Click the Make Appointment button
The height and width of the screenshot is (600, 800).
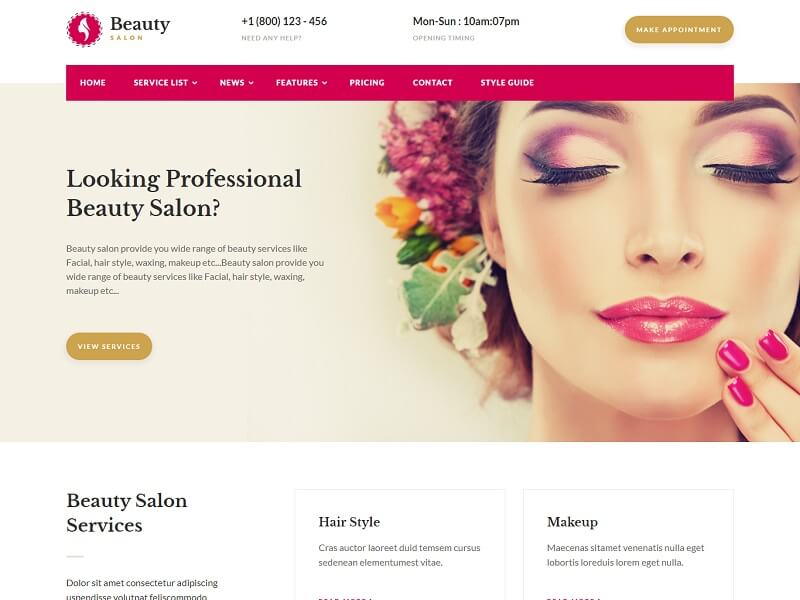679,30
